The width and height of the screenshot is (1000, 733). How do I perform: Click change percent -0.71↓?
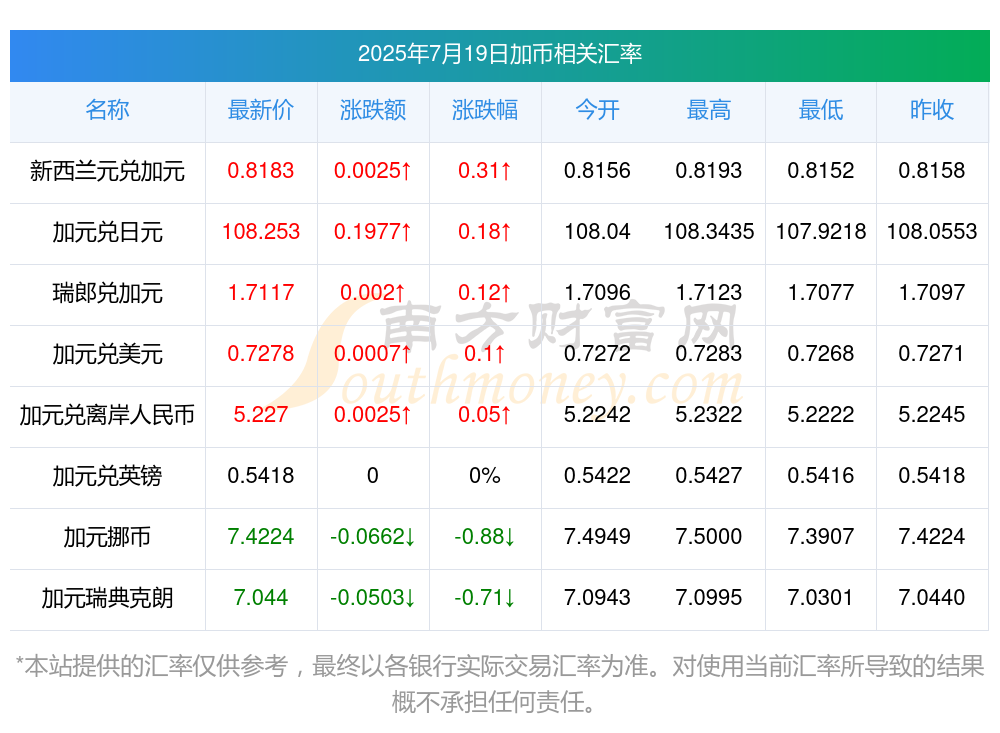click(x=485, y=598)
